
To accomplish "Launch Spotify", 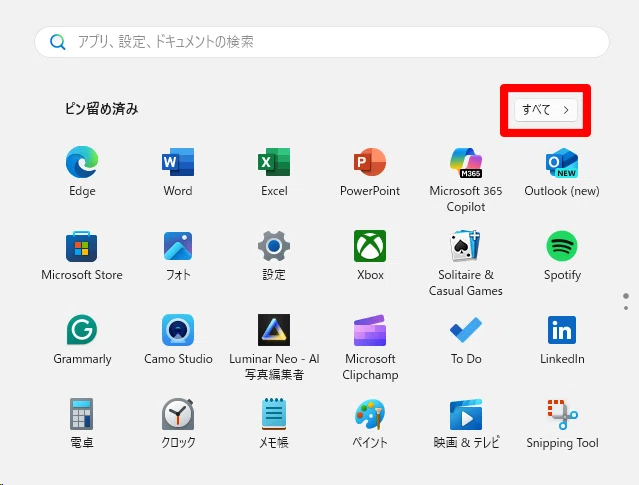I will 562,246.
